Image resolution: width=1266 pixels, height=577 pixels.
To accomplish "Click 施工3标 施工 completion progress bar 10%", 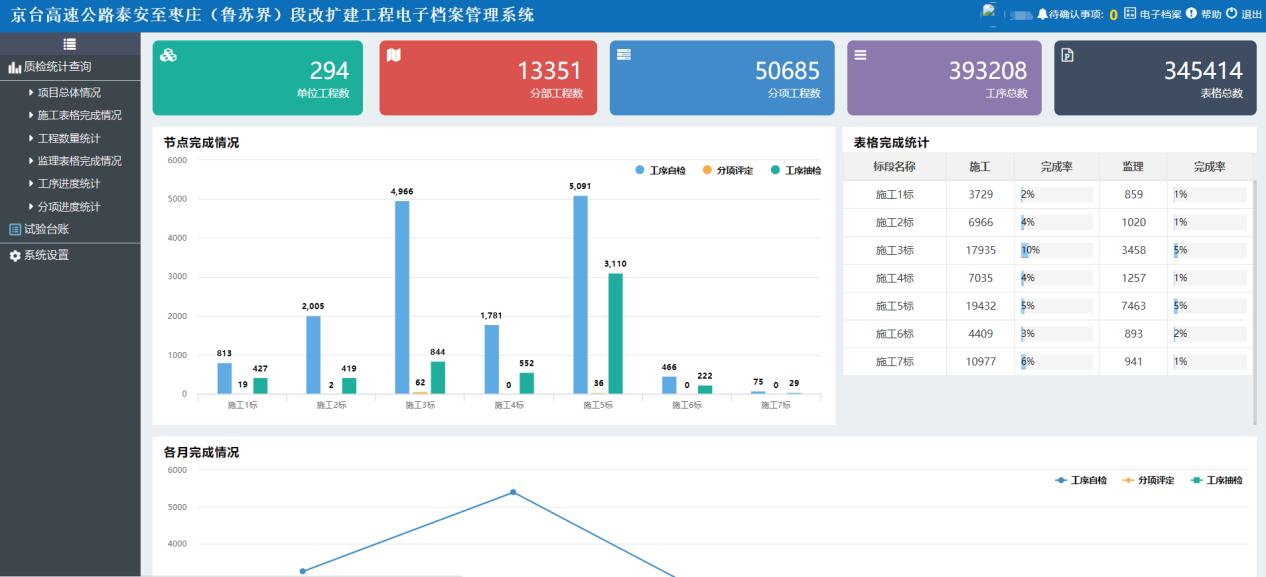I will coord(1056,250).
